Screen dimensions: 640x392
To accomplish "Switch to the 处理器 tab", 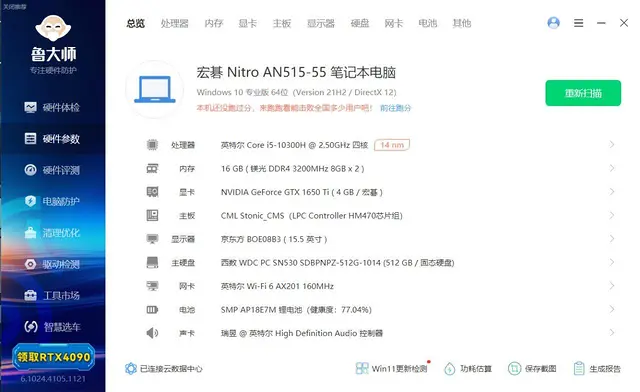I will [175, 24].
